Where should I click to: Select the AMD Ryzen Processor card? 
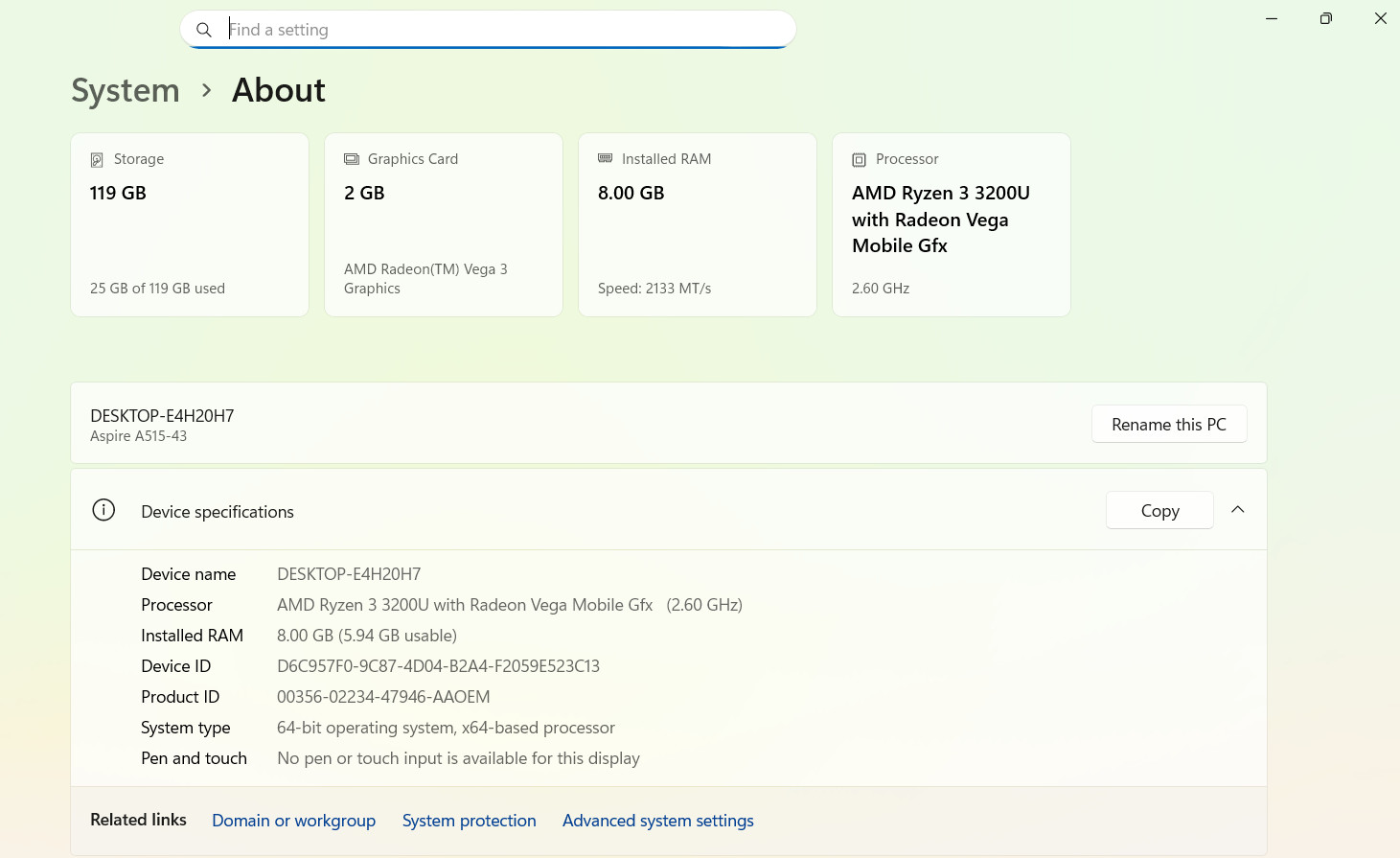coord(952,224)
